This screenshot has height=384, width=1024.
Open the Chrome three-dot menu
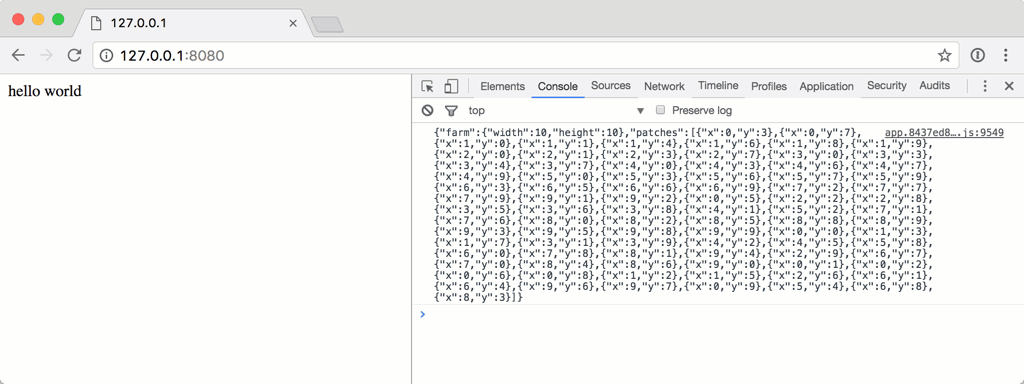click(1006, 56)
